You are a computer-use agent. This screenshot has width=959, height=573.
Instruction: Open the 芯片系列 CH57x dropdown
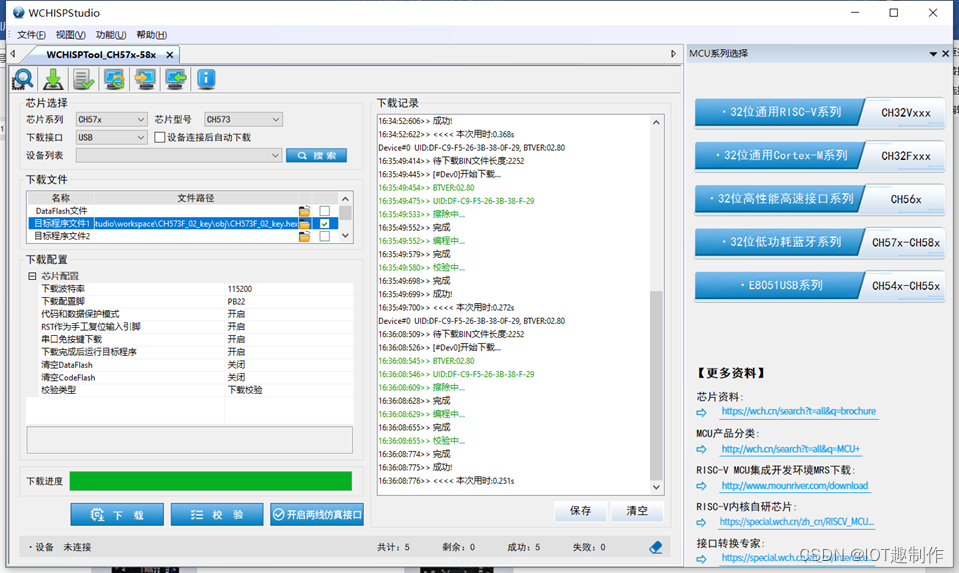tap(111, 119)
